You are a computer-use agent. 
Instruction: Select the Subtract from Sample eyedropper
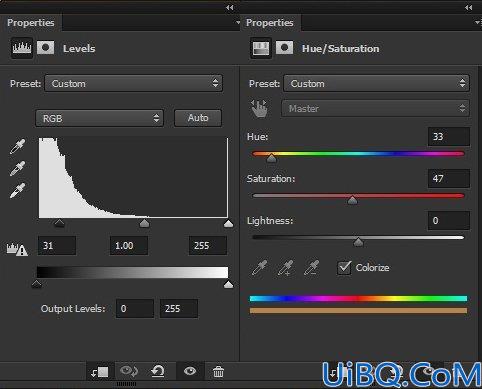(x=311, y=268)
